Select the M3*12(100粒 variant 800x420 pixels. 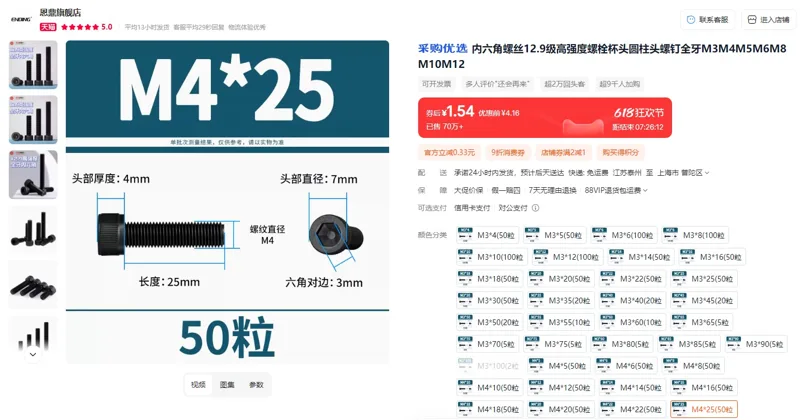[x=567, y=257]
